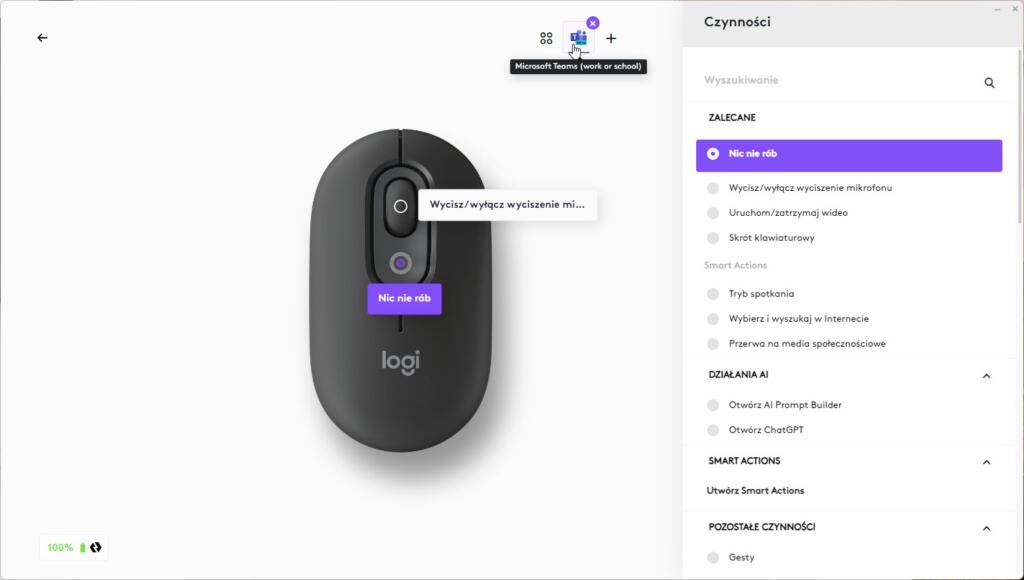The height and width of the screenshot is (580, 1024).
Task: Go back using the left arrow
Action: pos(42,38)
